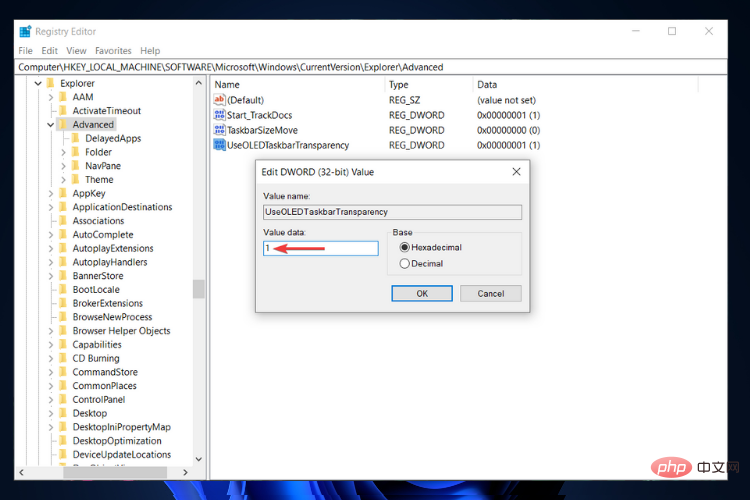Expand the ApplicationDestinations key
The image size is (750, 500).
pos(51,207)
